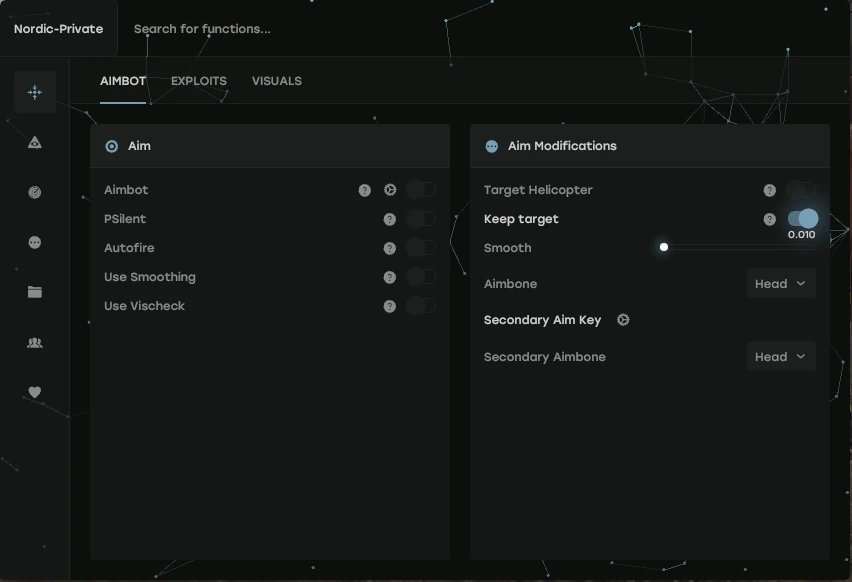Expand the Secondary Aimbone Head dropdown
The width and height of the screenshot is (852, 582).
point(781,356)
